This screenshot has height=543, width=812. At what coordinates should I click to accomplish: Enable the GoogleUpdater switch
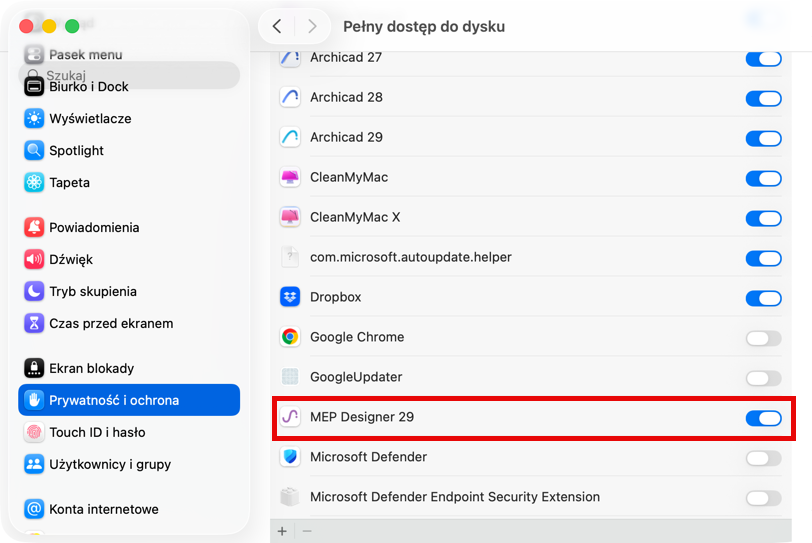pos(763,378)
